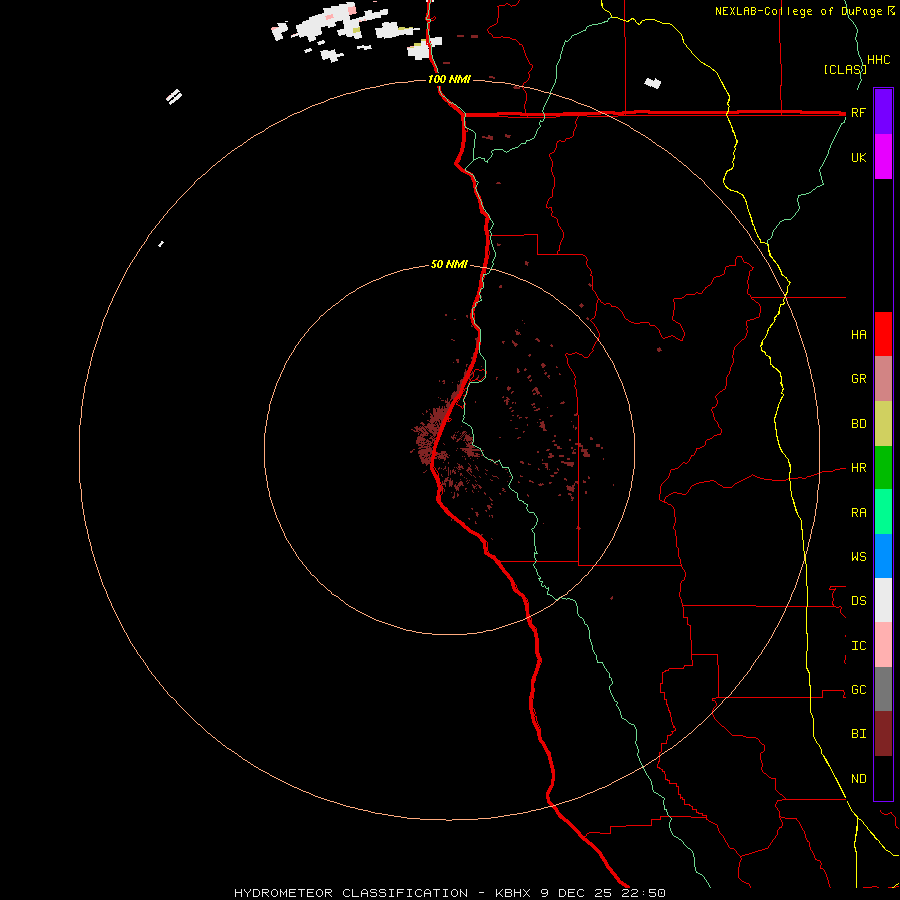Screen dimensions: 900x900
Task: Click the BI dark red legend swatch
Action: [883, 734]
